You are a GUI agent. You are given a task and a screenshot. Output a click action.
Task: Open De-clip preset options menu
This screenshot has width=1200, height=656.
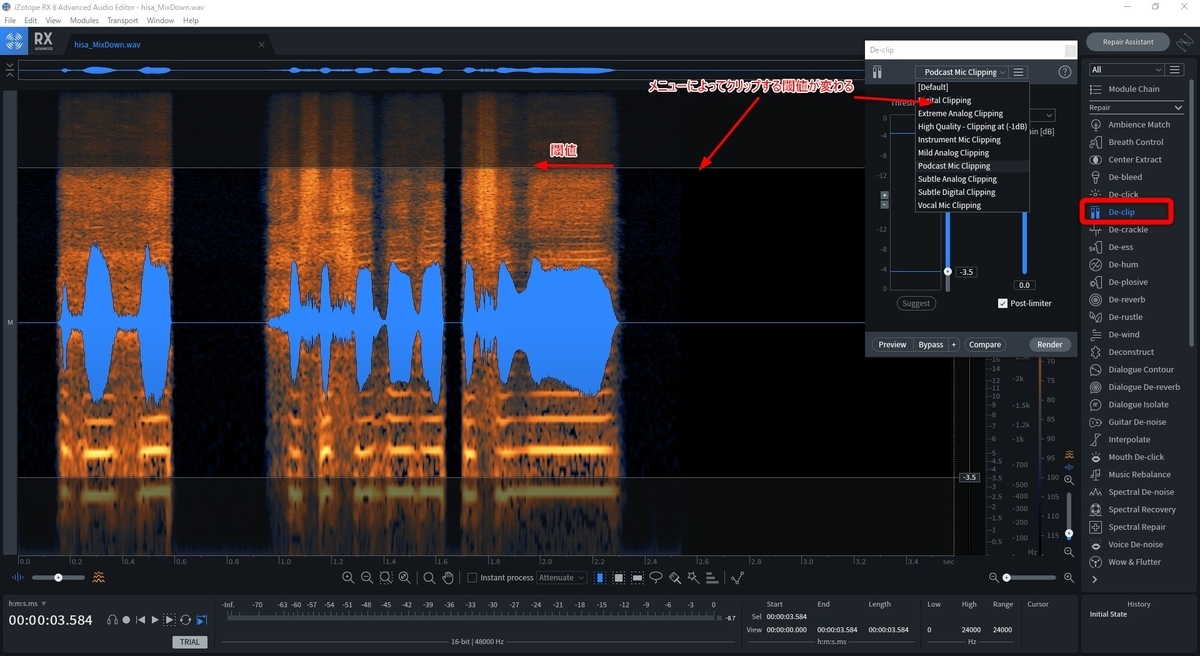(1018, 72)
